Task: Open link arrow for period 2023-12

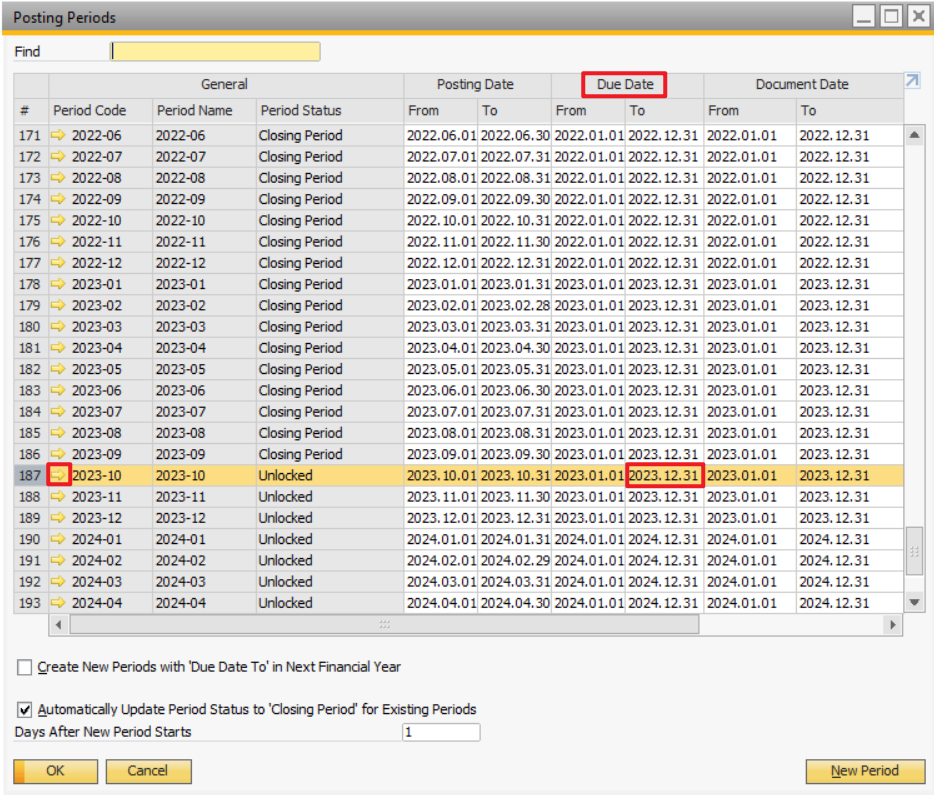Action: (x=58, y=518)
